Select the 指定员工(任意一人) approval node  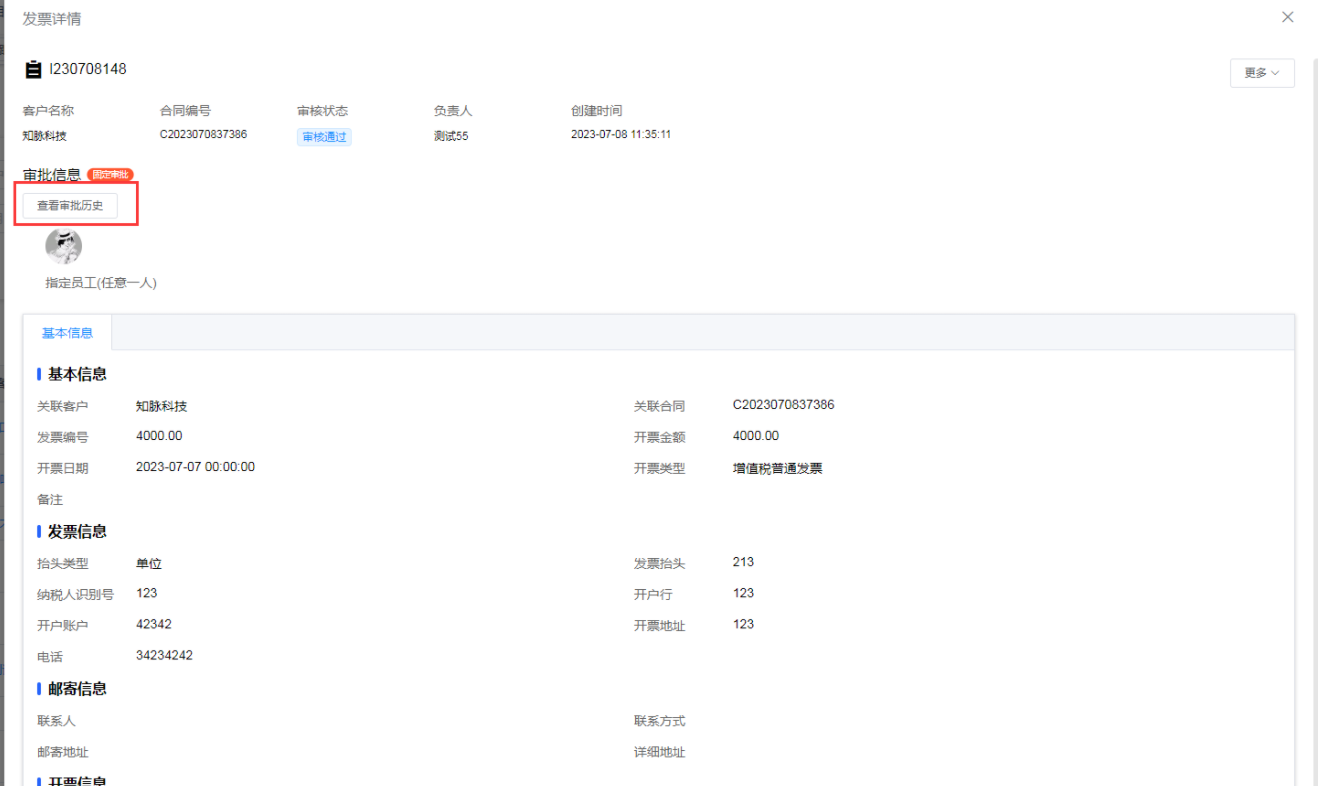tap(100, 283)
